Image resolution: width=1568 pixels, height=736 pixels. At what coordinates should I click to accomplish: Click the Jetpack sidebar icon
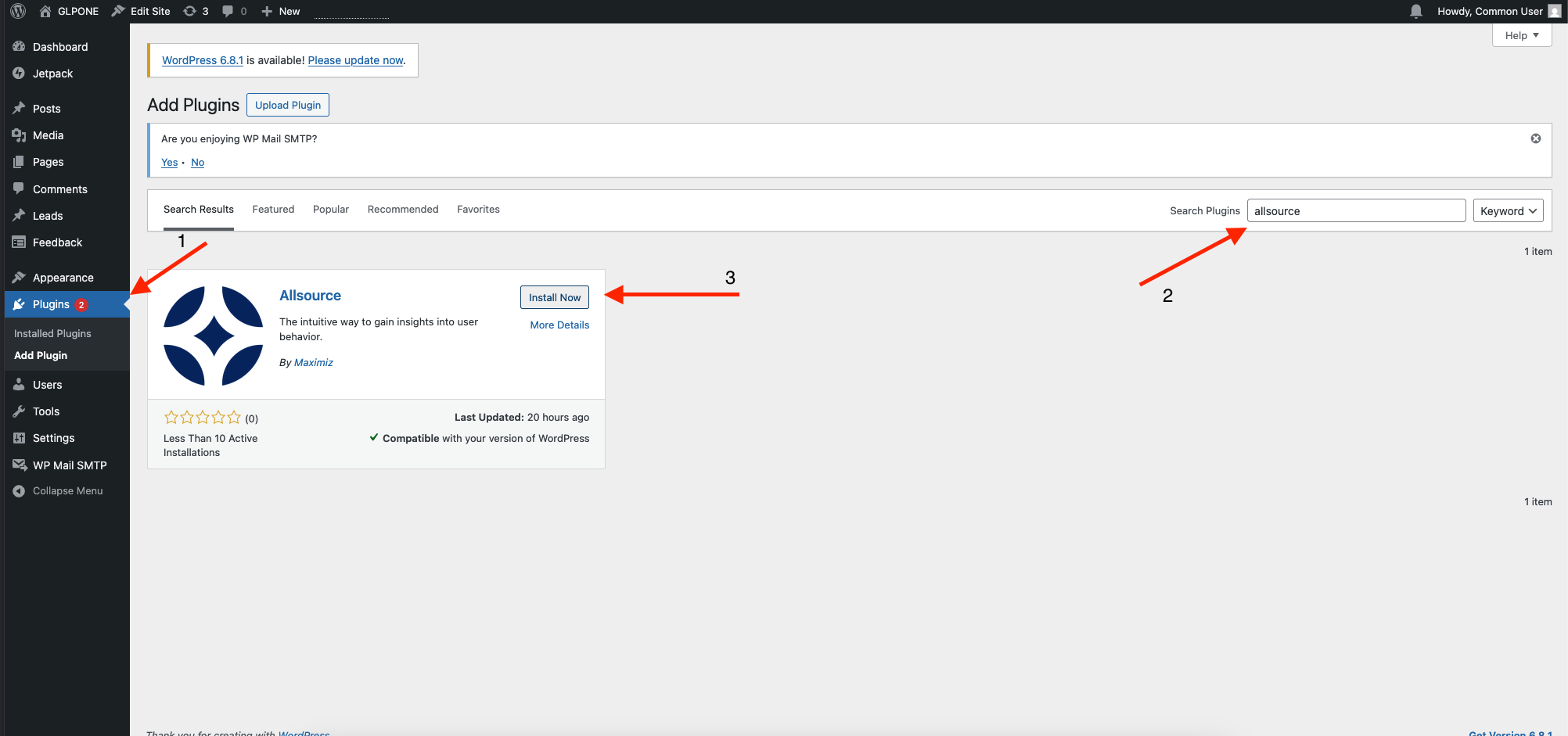pyautogui.click(x=19, y=73)
